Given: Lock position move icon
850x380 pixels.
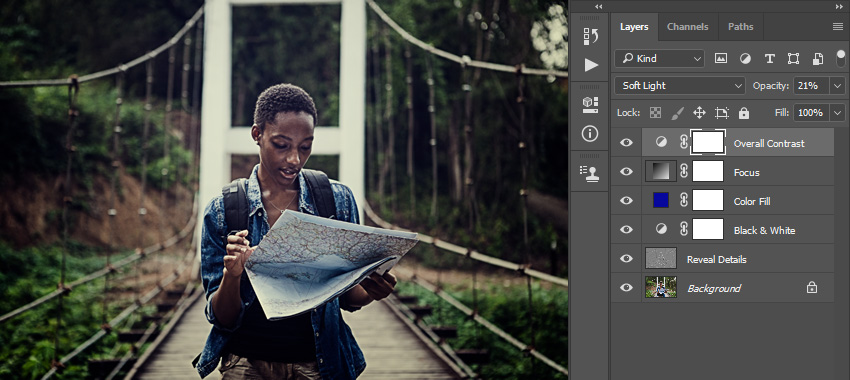Looking at the screenshot, I should click(x=699, y=113).
